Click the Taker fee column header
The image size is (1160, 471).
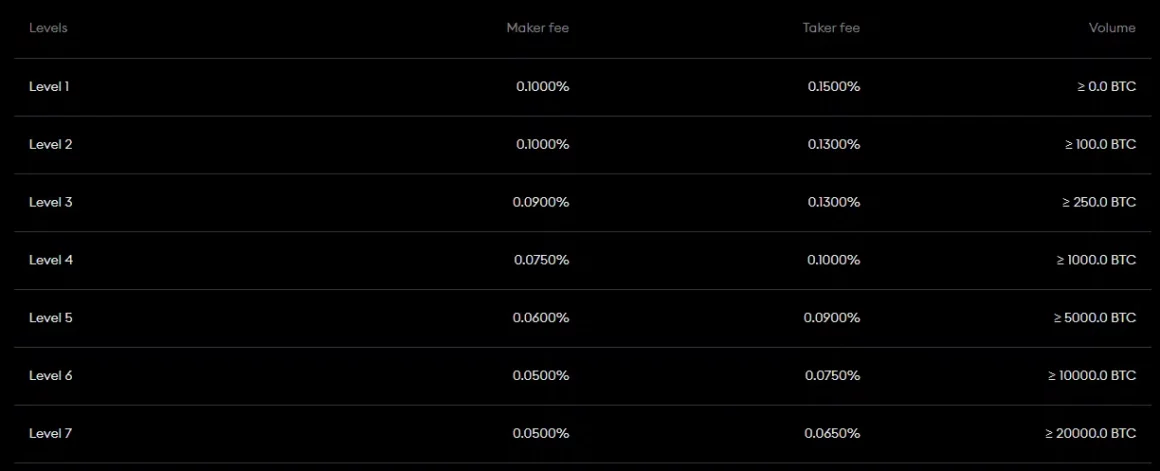pyautogui.click(x=831, y=28)
